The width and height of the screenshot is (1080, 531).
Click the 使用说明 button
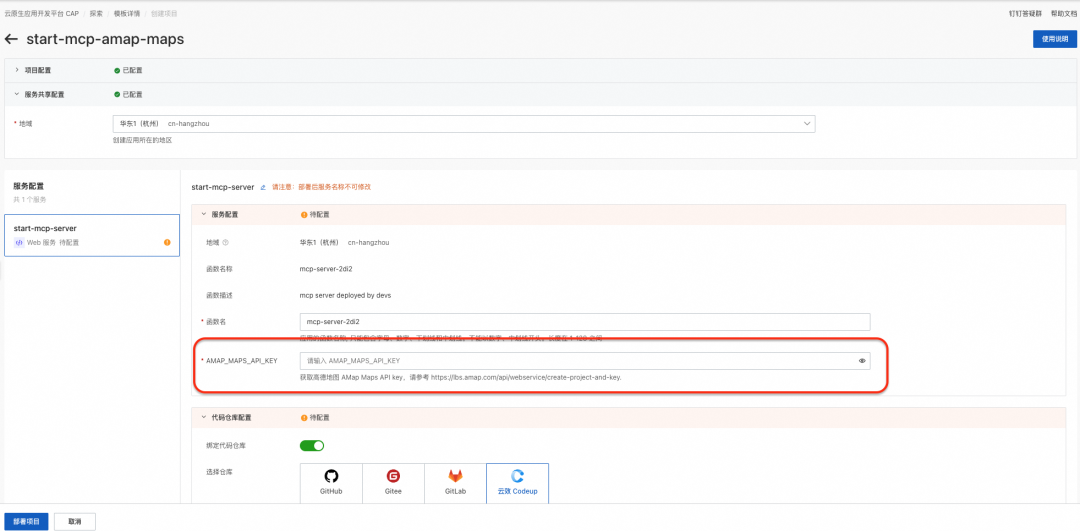tap(1055, 39)
